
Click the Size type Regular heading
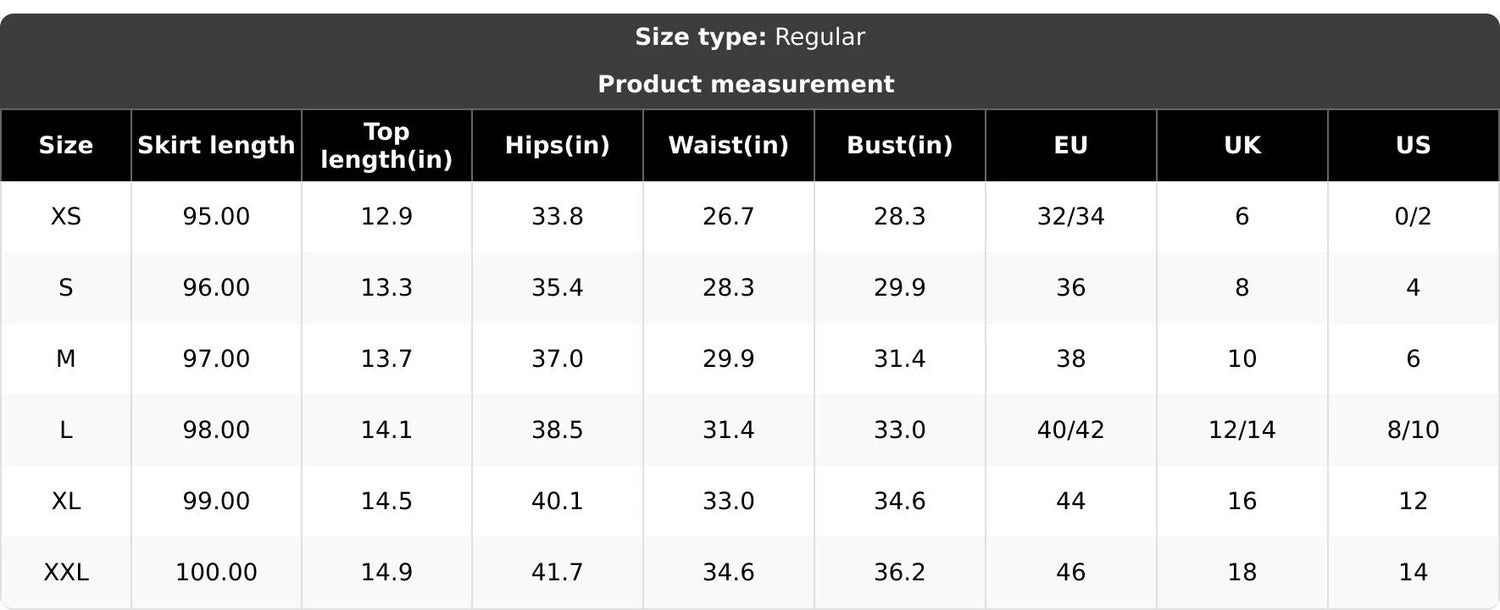[750, 37]
